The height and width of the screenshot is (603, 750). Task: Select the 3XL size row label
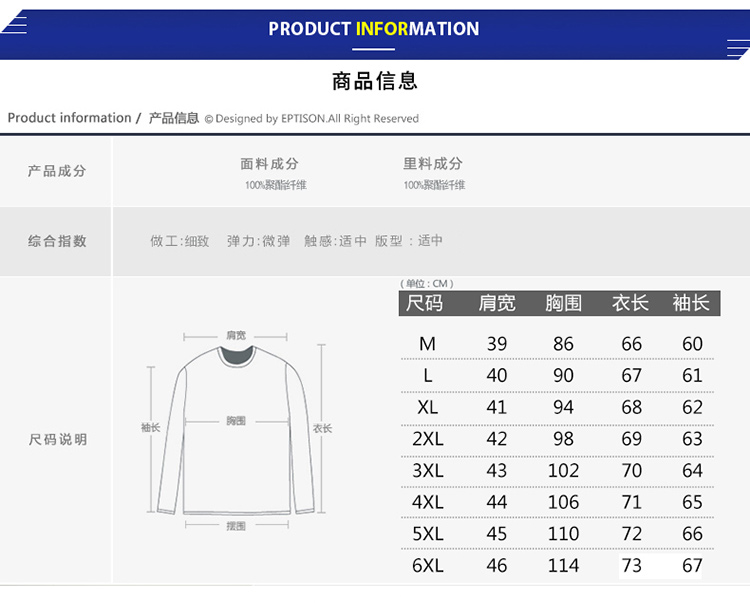pyautogui.click(x=427, y=471)
